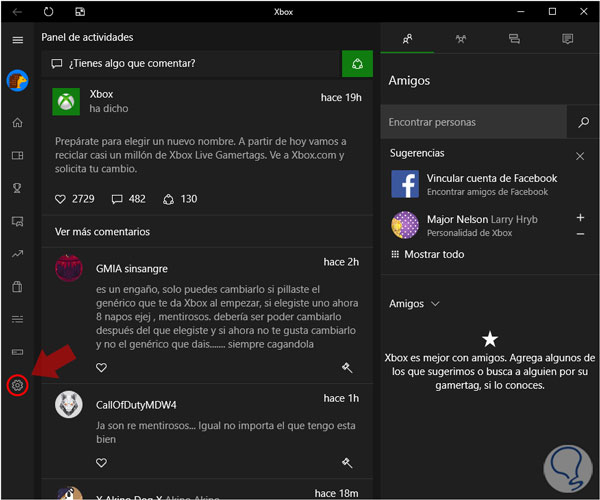This screenshot has height=500, width=600.
Task: Share the Xbox post with 130 shares
Action: tap(180, 199)
